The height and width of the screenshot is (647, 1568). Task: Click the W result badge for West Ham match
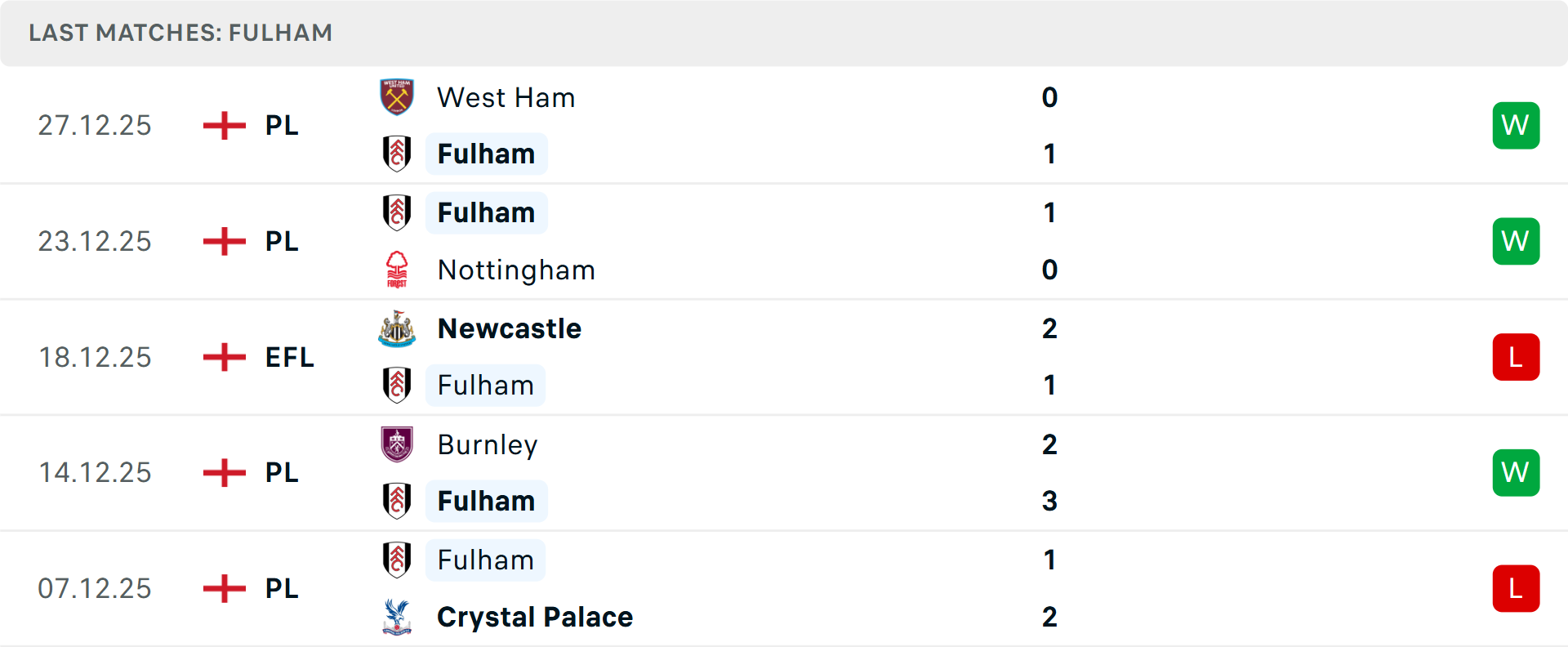(1516, 126)
